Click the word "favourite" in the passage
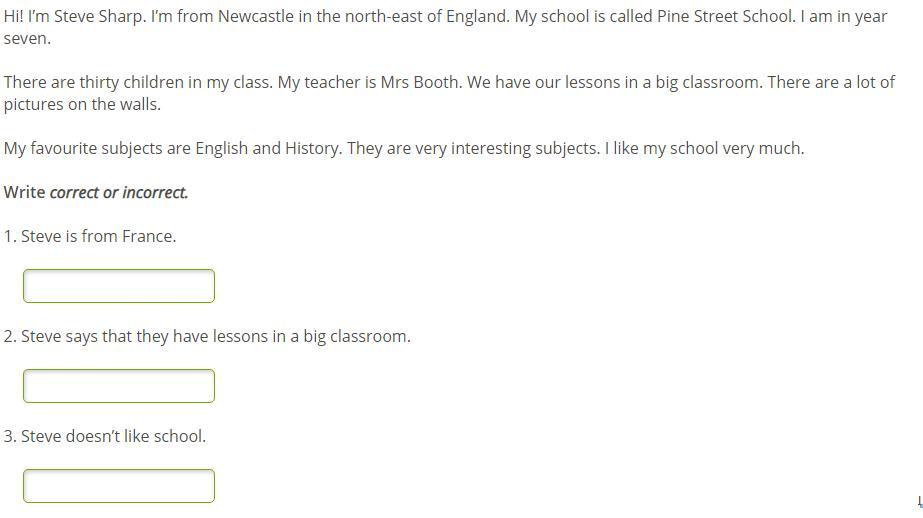The height and width of the screenshot is (518, 923). [64, 148]
